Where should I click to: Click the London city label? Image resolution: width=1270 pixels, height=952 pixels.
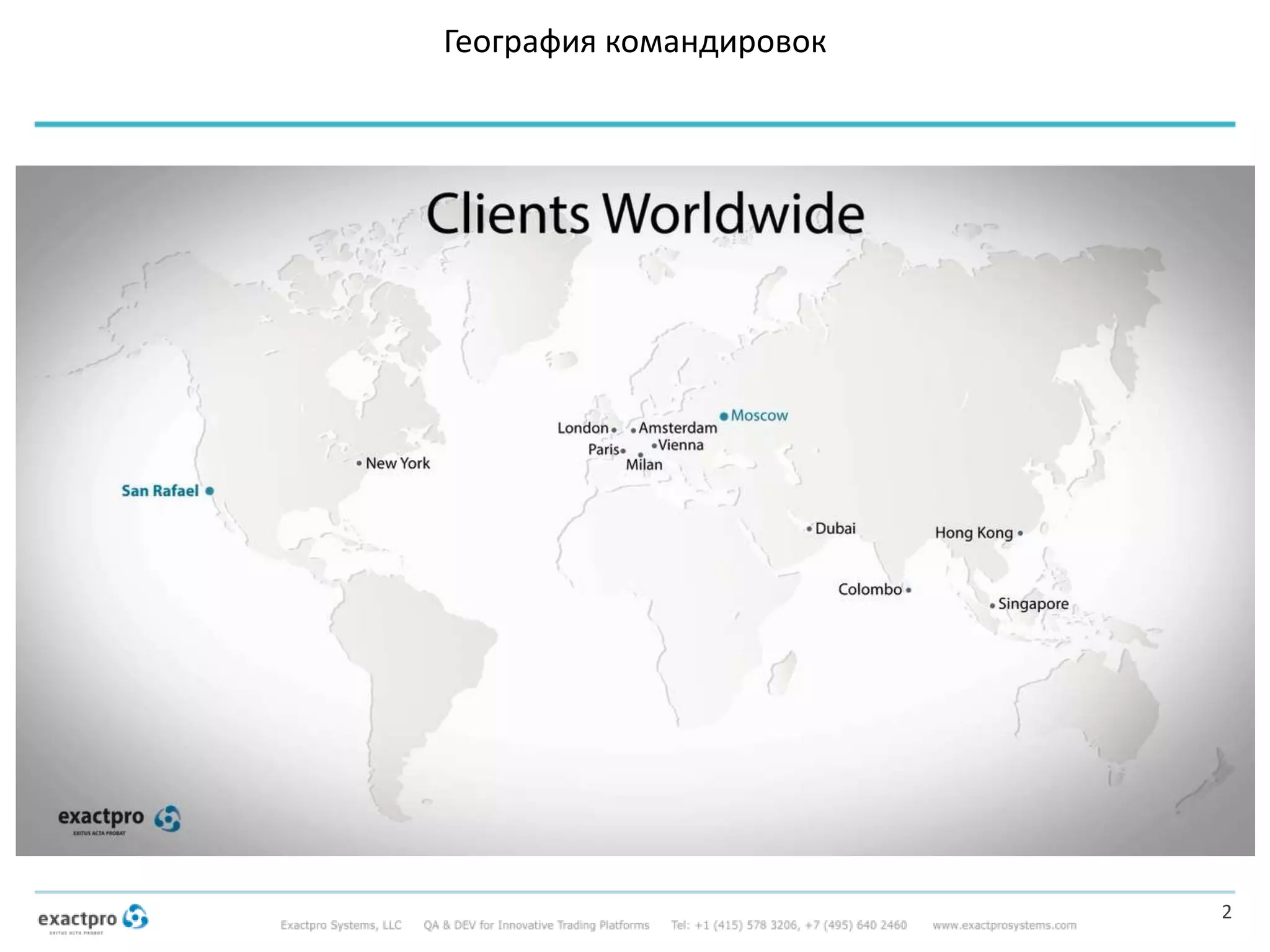pyautogui.click(x=582, y=428)
